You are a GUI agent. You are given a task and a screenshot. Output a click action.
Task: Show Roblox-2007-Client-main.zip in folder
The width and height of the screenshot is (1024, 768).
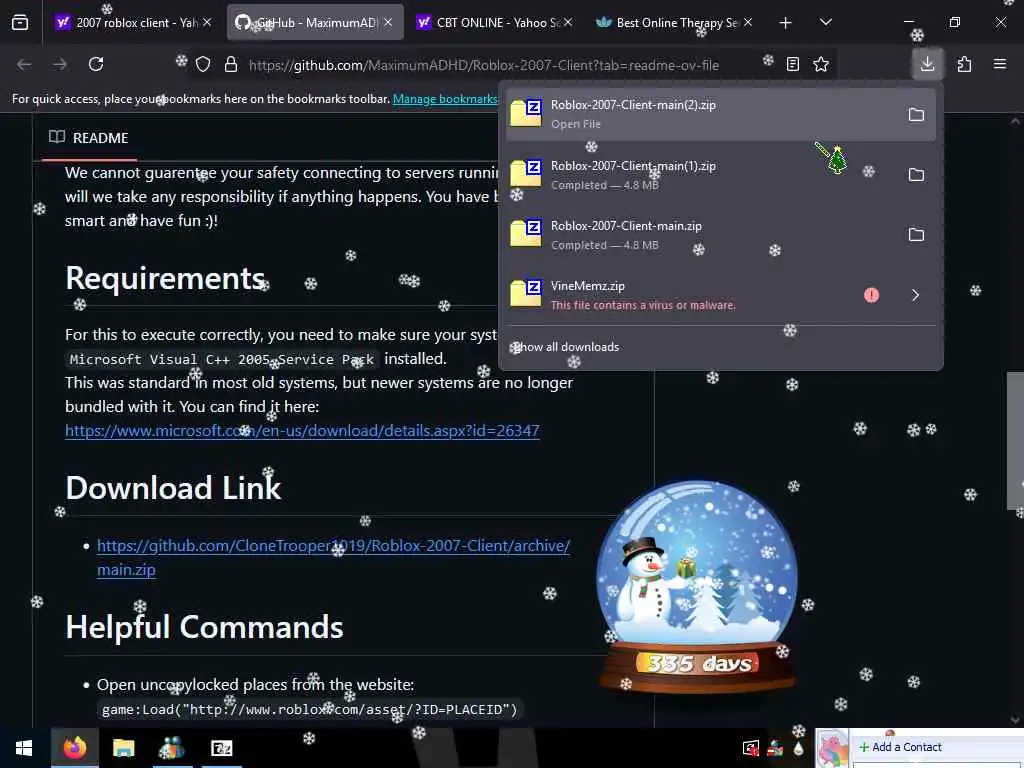tap(916, 235)
